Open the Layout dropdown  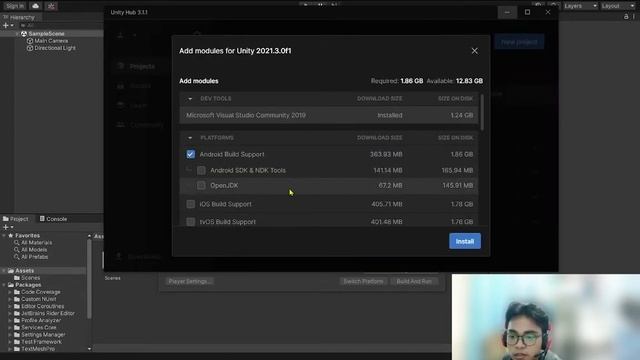618,6
